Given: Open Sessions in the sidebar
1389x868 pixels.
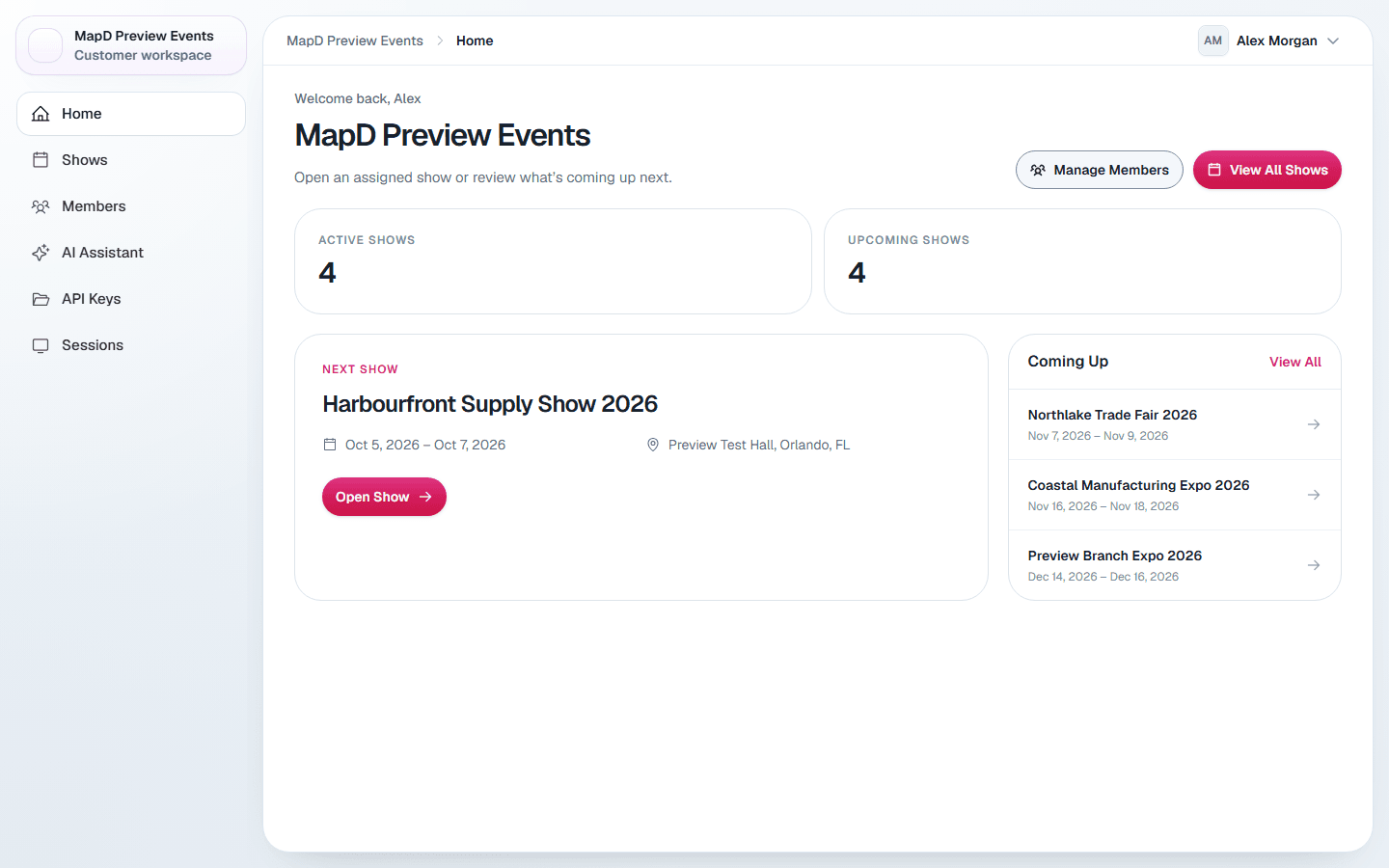Looking at the screenshot, I should (131, 345).
